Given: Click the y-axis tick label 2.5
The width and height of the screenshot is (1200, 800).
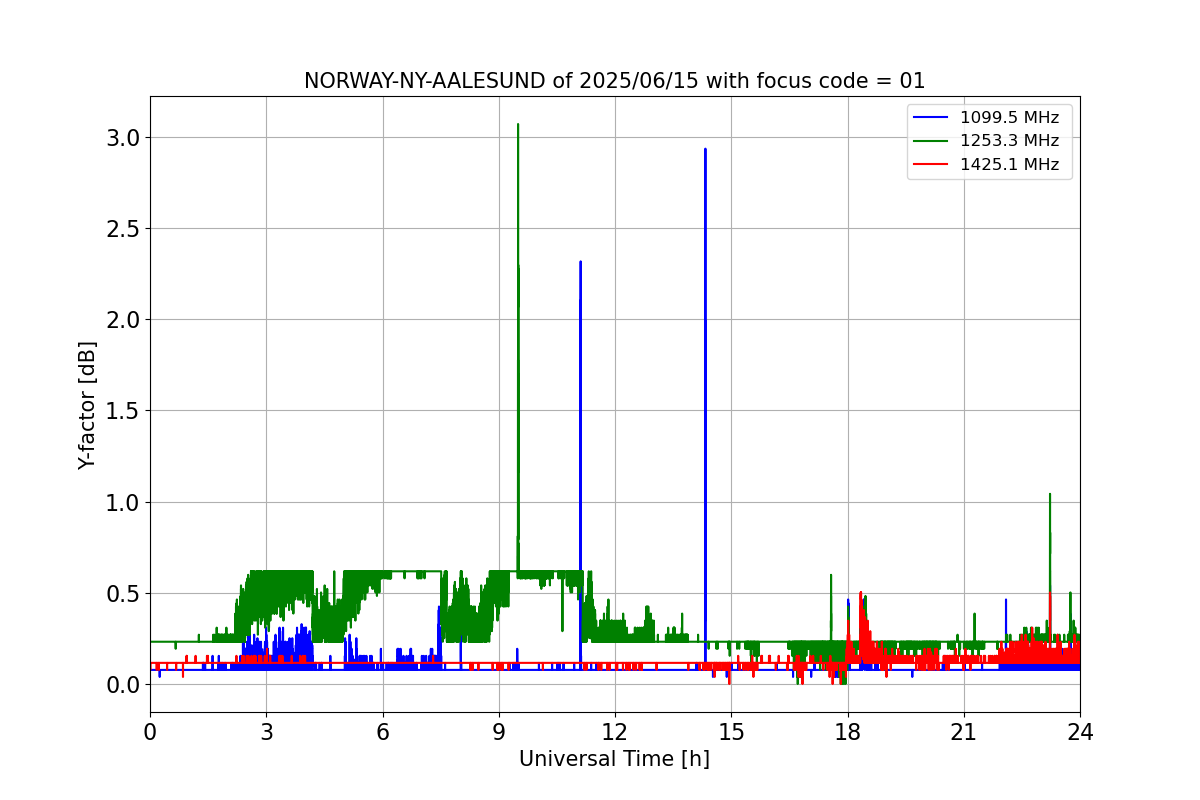Looking at the screenshot, I should (x=124, y=228).
